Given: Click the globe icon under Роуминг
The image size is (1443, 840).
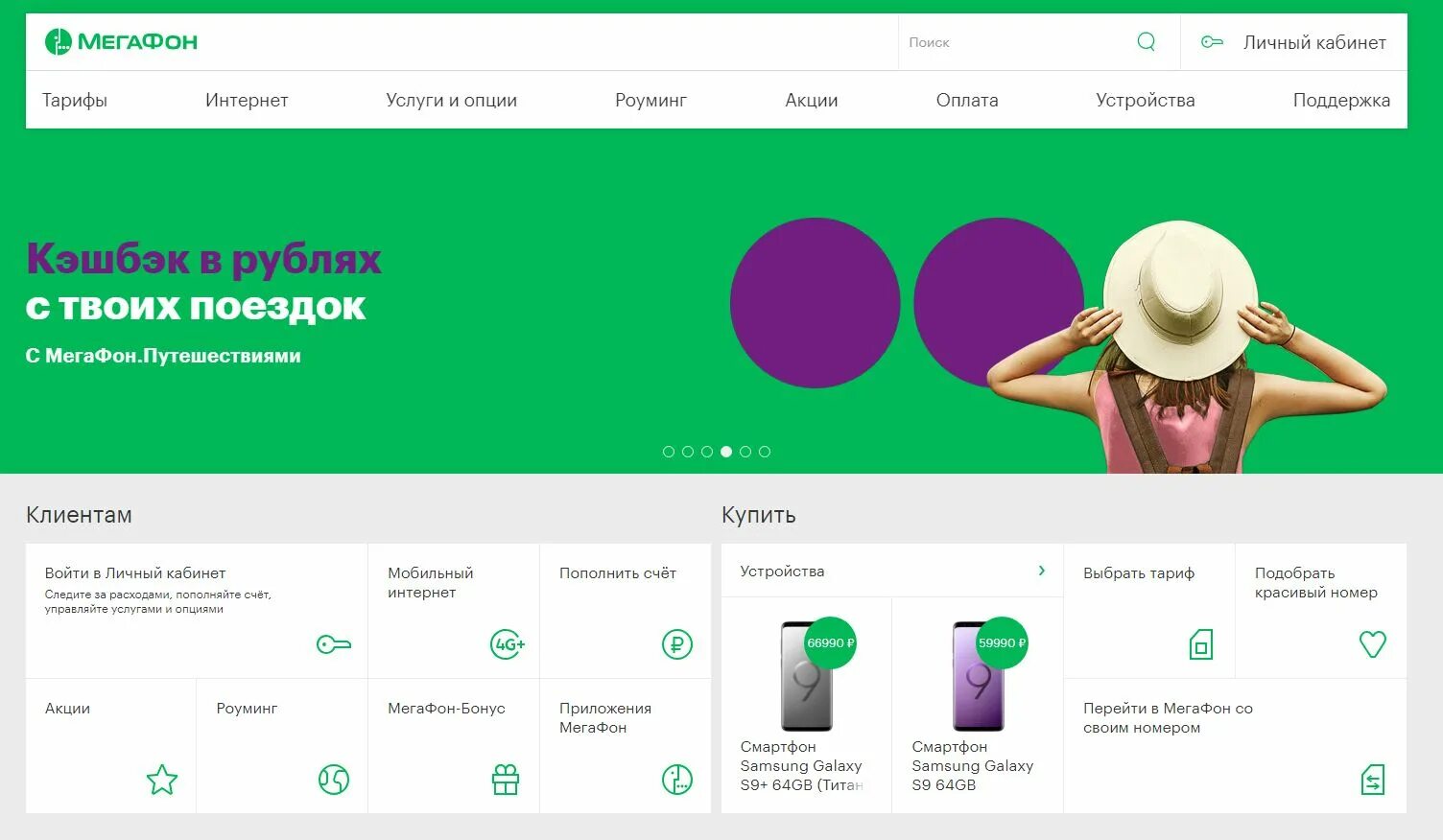Looking at the screenshot, I should click(x=334, y=780).
